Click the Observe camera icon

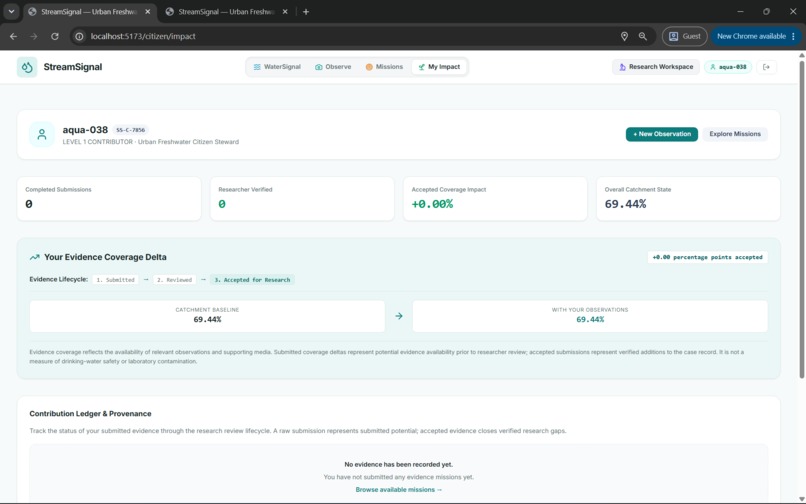pos(319,67)
